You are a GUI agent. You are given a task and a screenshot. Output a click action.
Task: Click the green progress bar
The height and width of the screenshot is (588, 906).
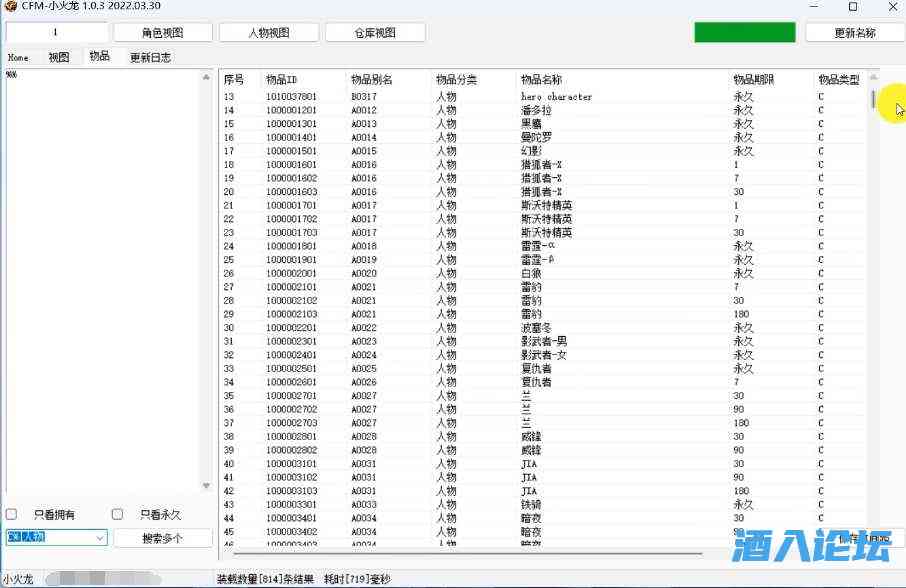[x=744, y=33]
